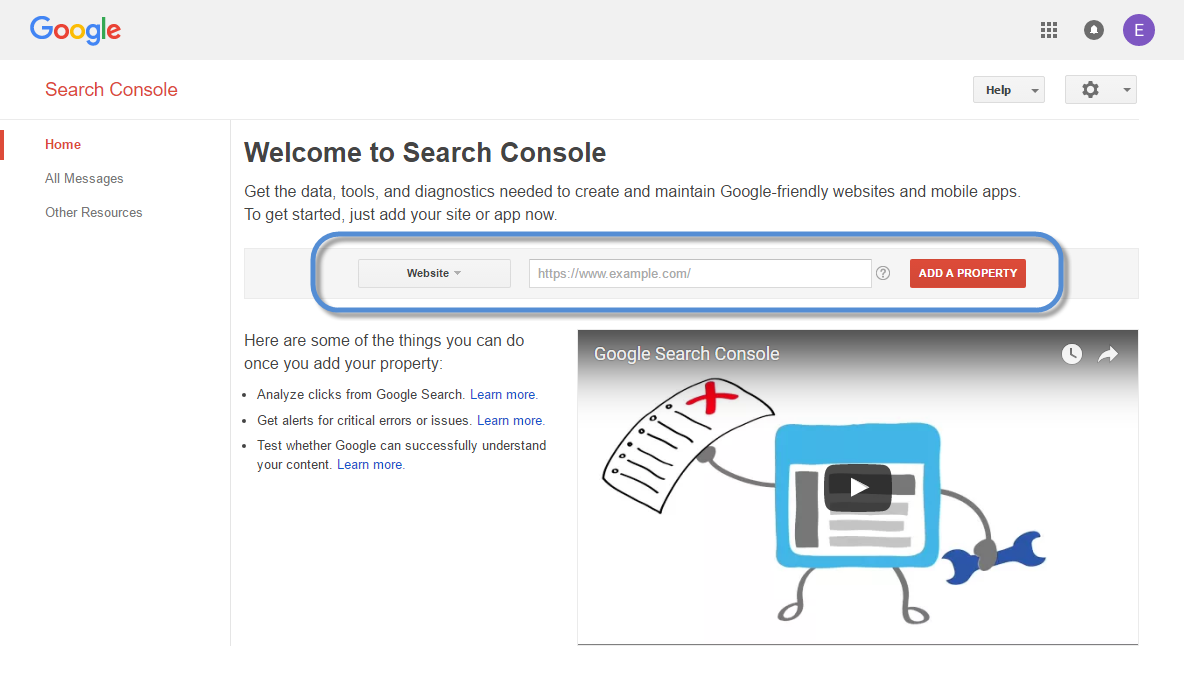Click the question mark help icon beside URL field
The width and height of the screenshot is (1184, 694).
[x=883, y=273]
